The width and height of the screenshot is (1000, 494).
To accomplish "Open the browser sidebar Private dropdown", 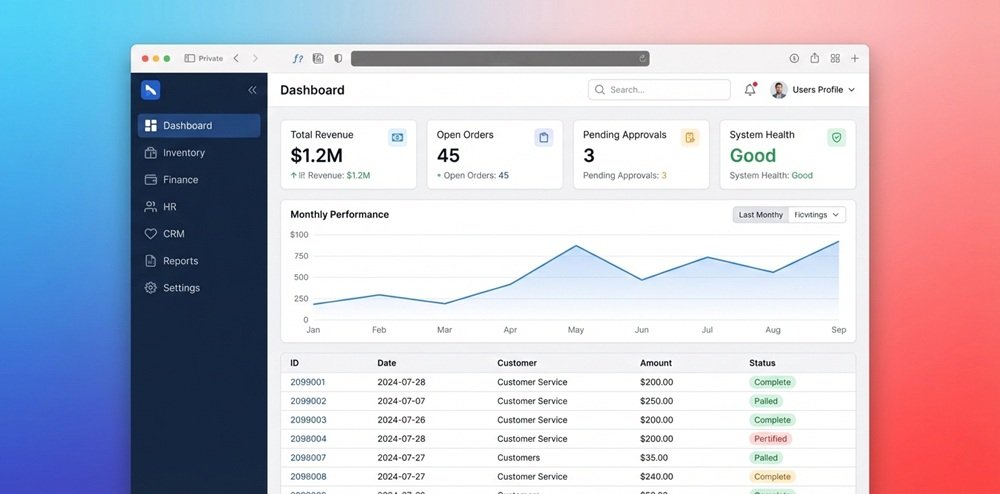I will 204,59.
